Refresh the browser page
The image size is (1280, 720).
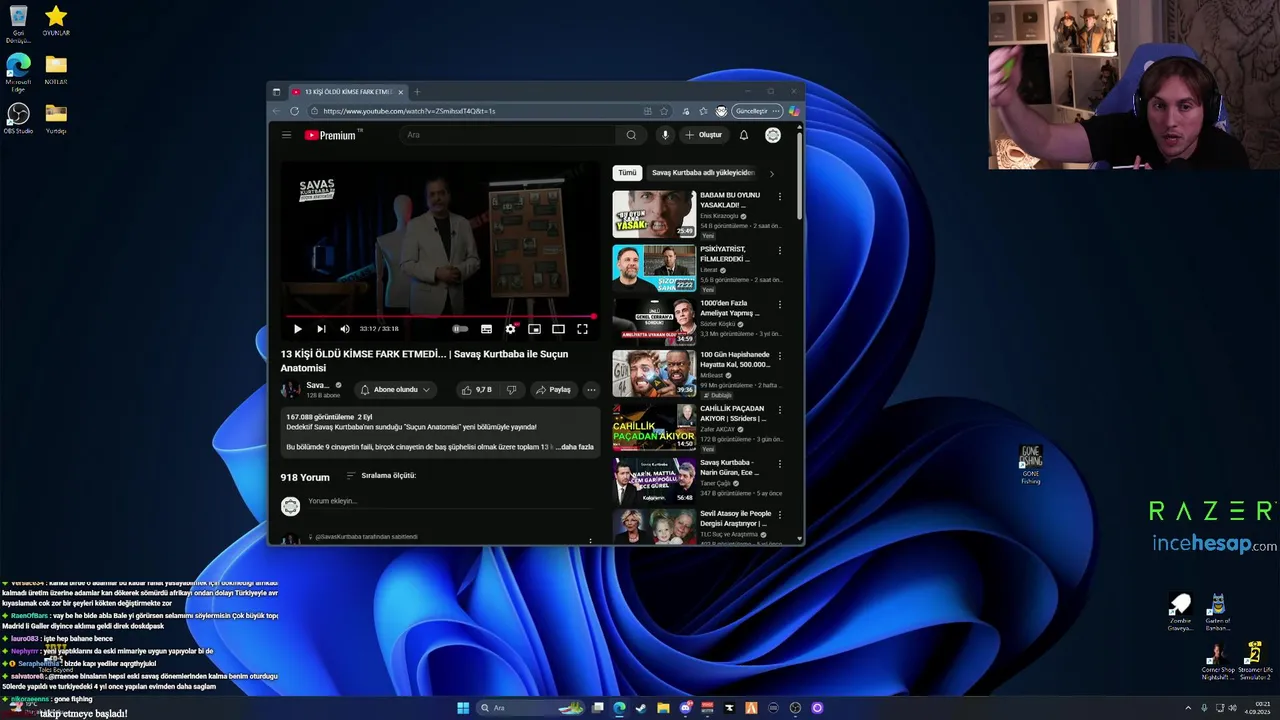pos(294,111)
